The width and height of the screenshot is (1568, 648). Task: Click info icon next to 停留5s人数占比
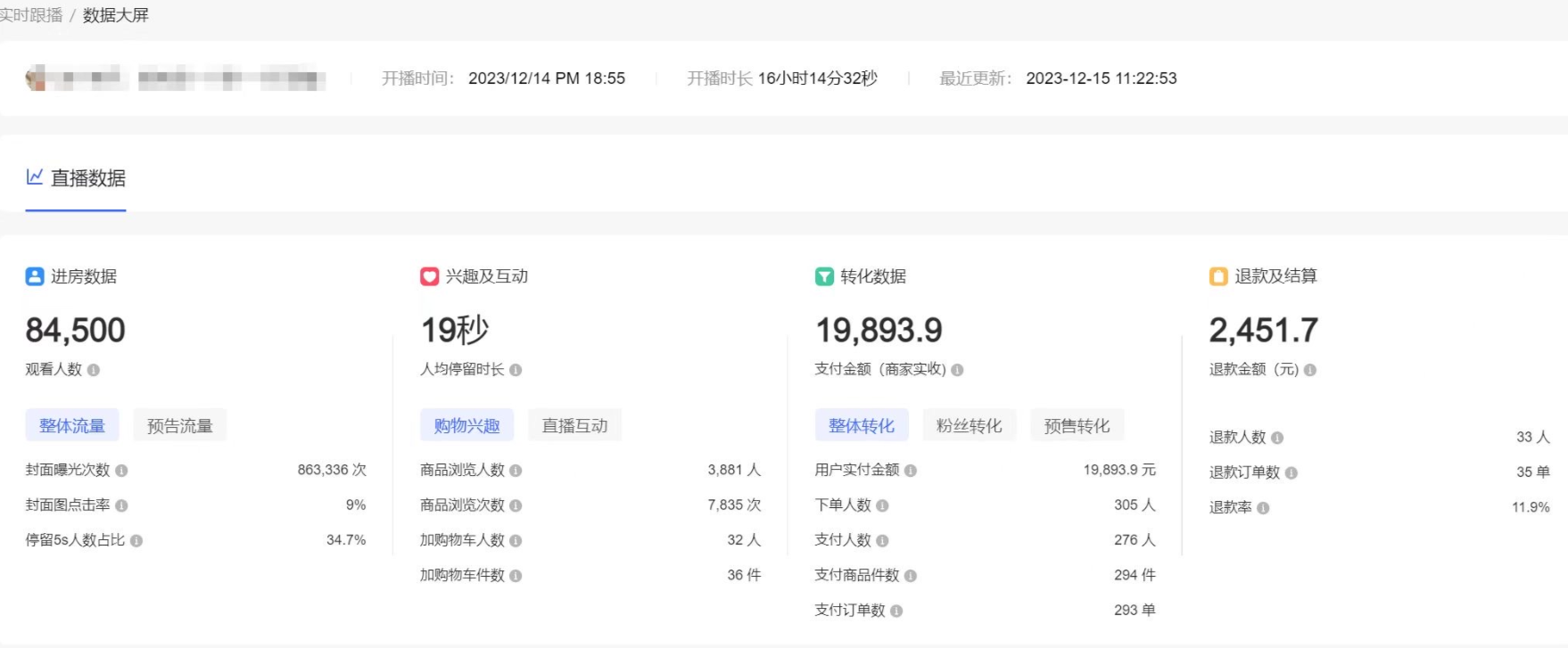[136, 541]
